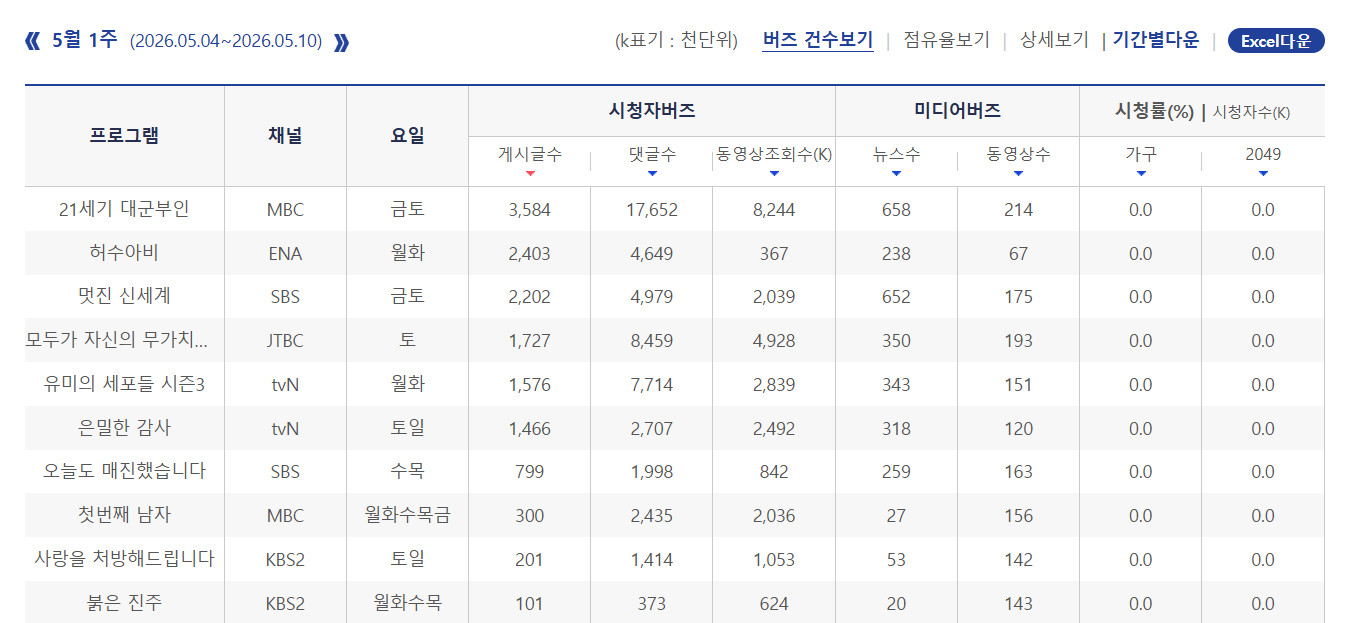Screen dimensions: 1351x623
Task: Click the 미디어버즈 group header
Action: [x=957, y=111]
